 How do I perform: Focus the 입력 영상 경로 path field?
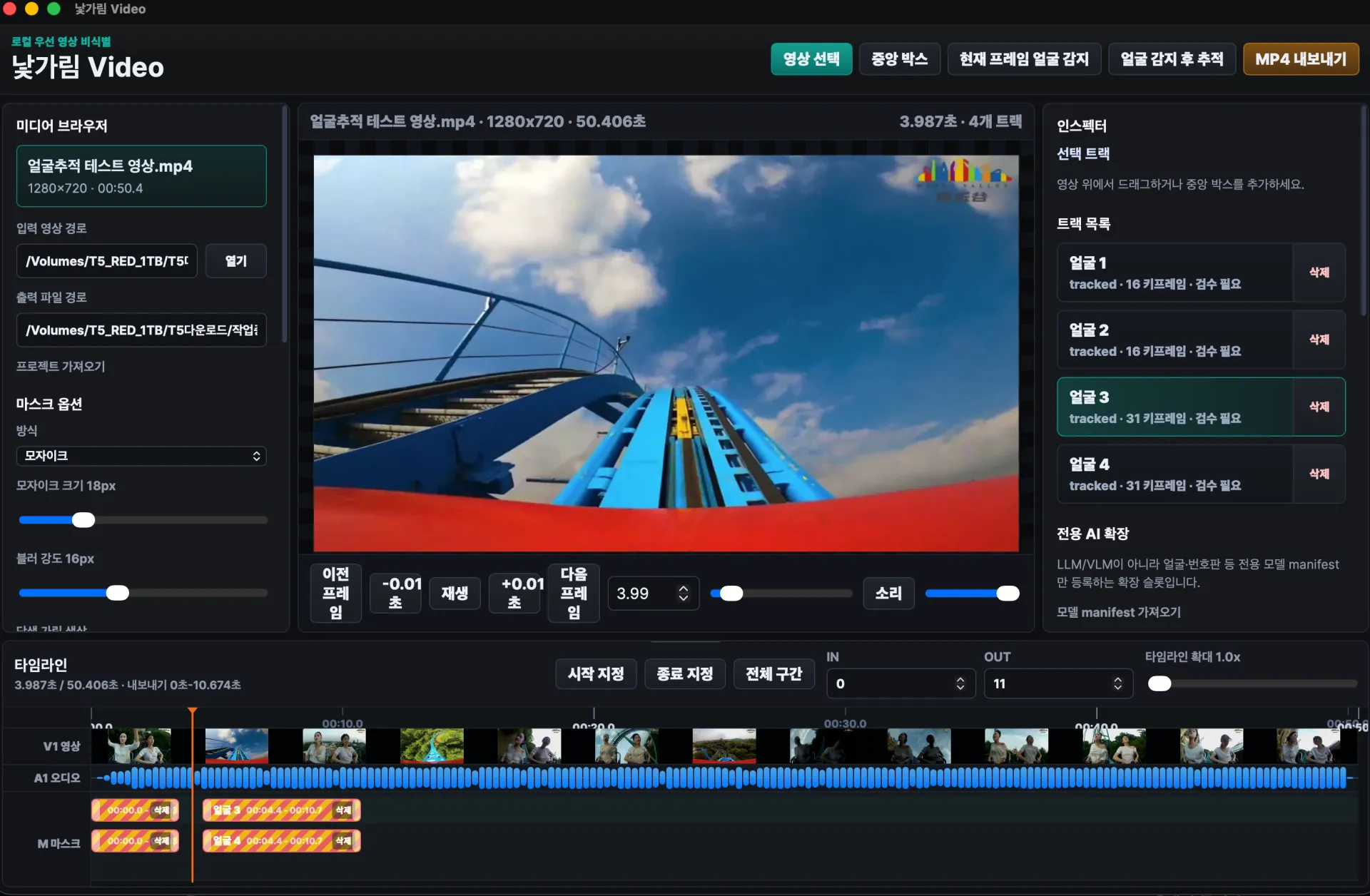click(x=107, y=261)
